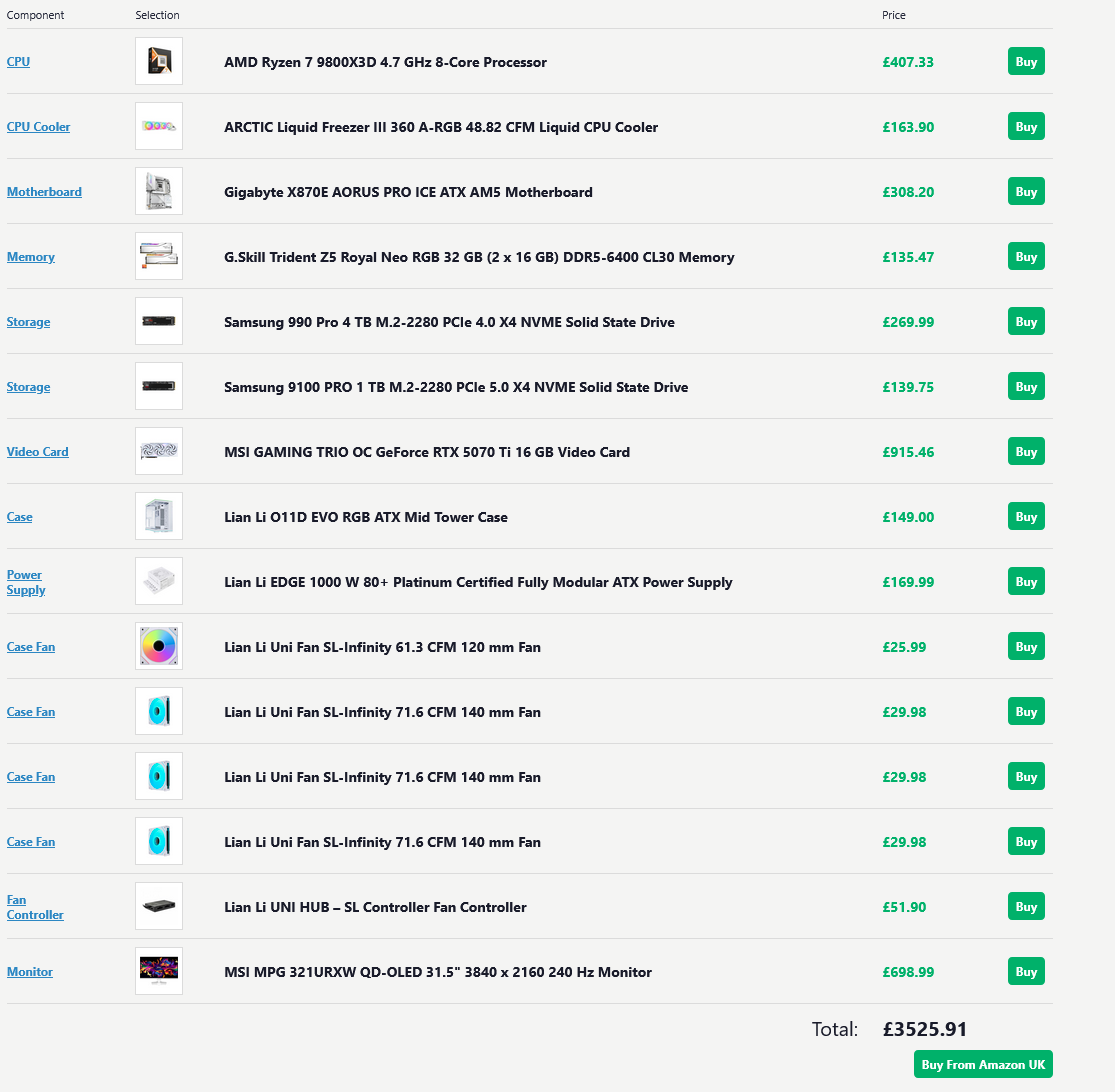Click MSI RTX 5070 Ti video card thumbnail
The width and height of the screenshot is (1115, 1092).
click(159, 451)
